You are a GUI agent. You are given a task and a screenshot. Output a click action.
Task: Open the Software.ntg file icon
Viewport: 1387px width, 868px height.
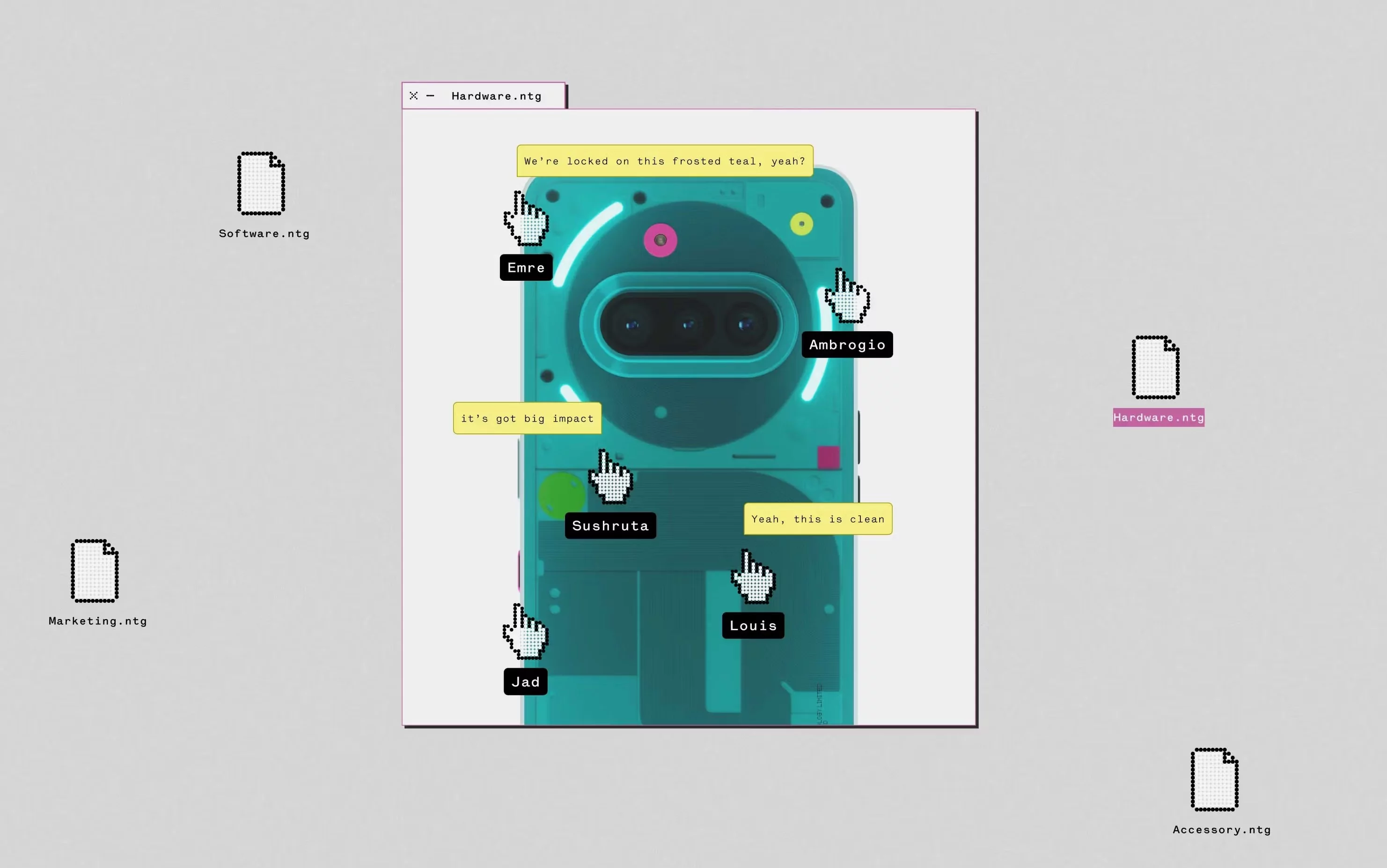click(261, 184)
